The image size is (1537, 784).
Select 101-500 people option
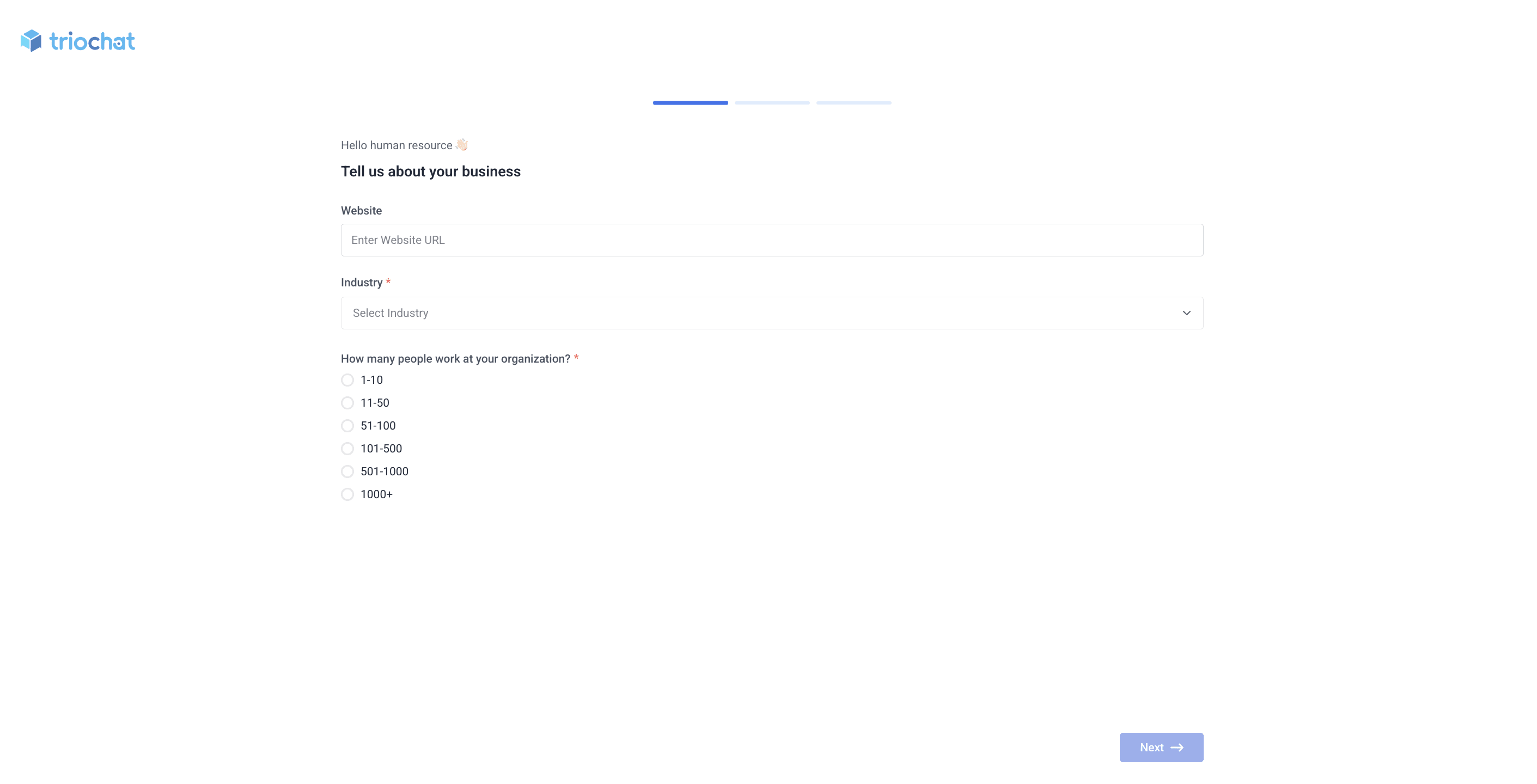pyautogui.click(x=347, y=449)
